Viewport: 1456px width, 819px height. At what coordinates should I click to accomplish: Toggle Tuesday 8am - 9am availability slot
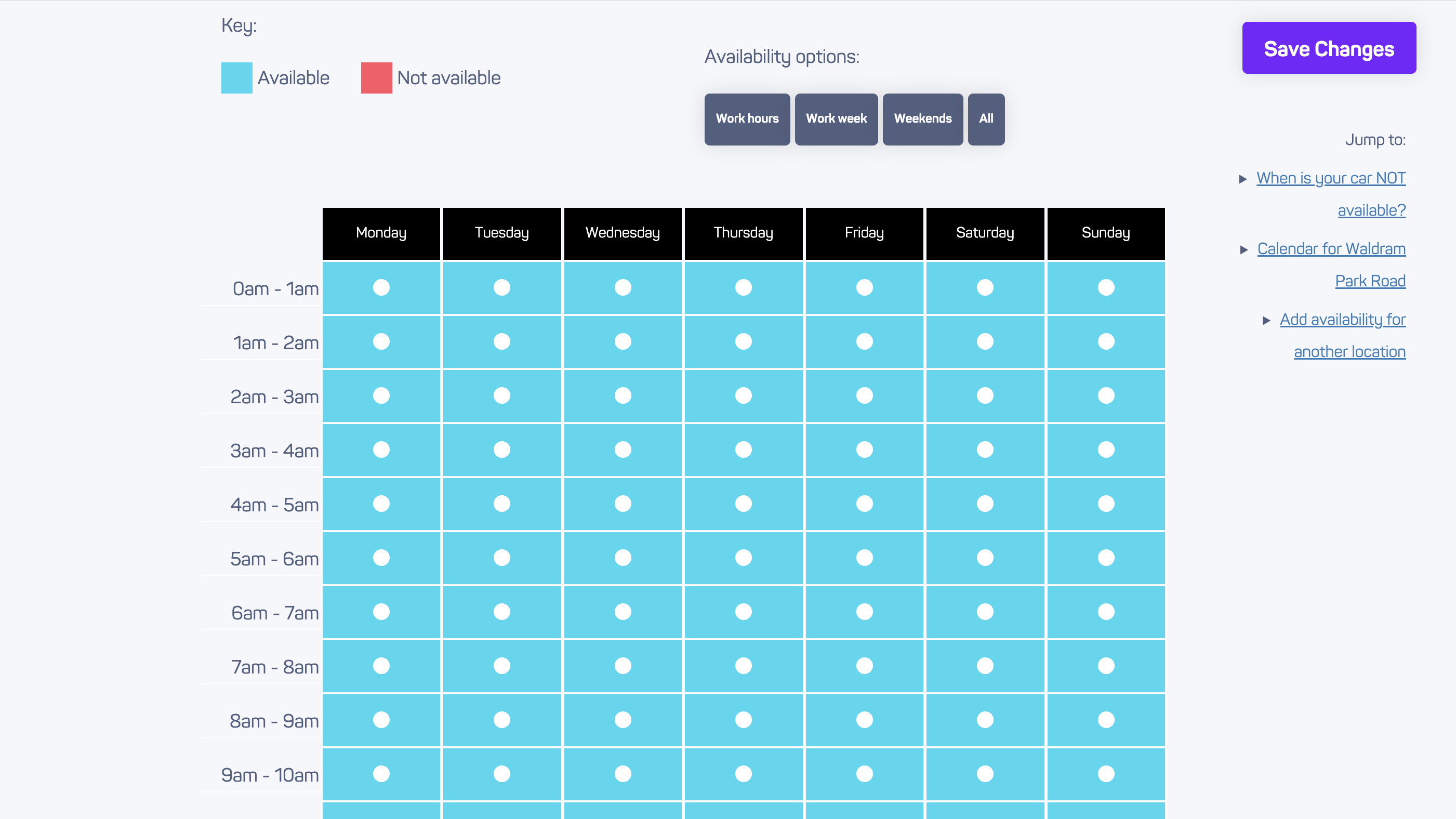click(x=501, y=720)
